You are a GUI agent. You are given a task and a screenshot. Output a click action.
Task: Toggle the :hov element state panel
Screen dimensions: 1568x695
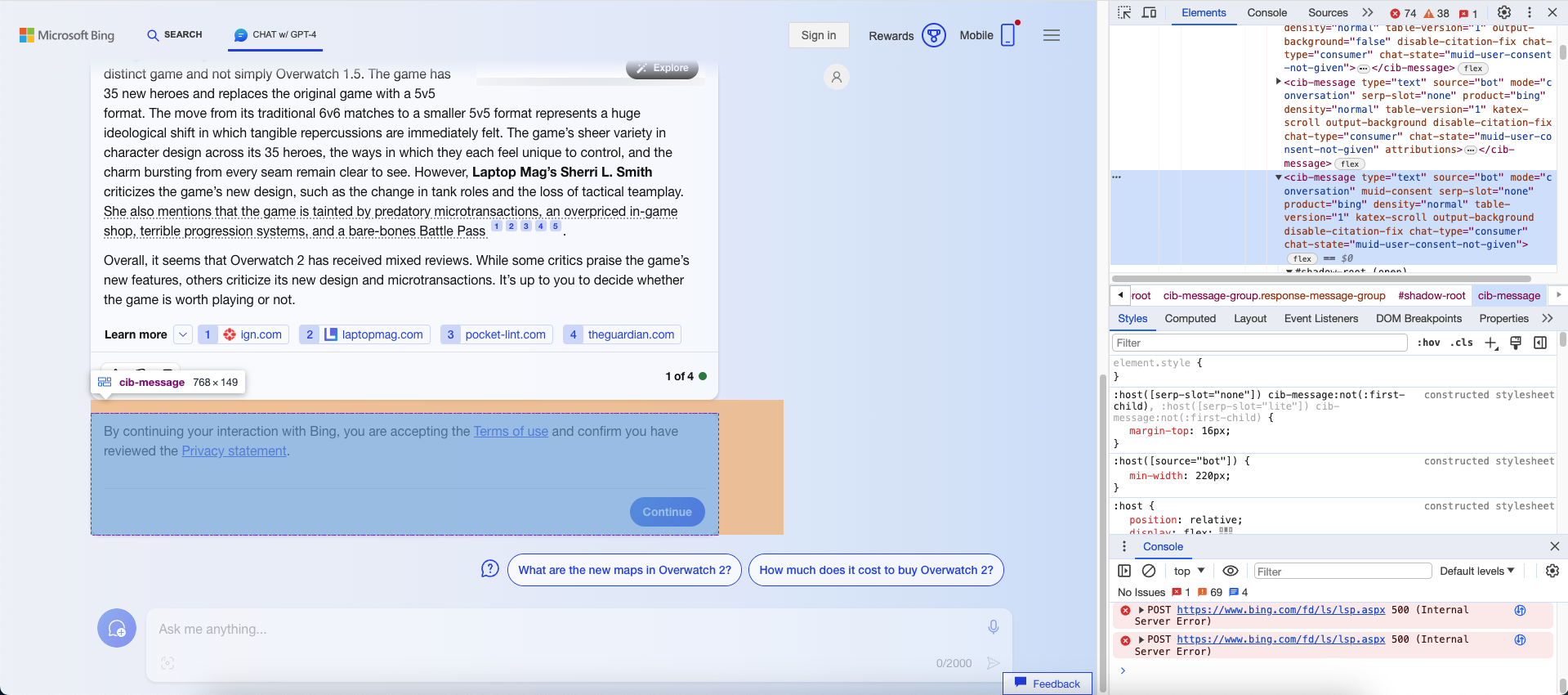(1428, 343)
